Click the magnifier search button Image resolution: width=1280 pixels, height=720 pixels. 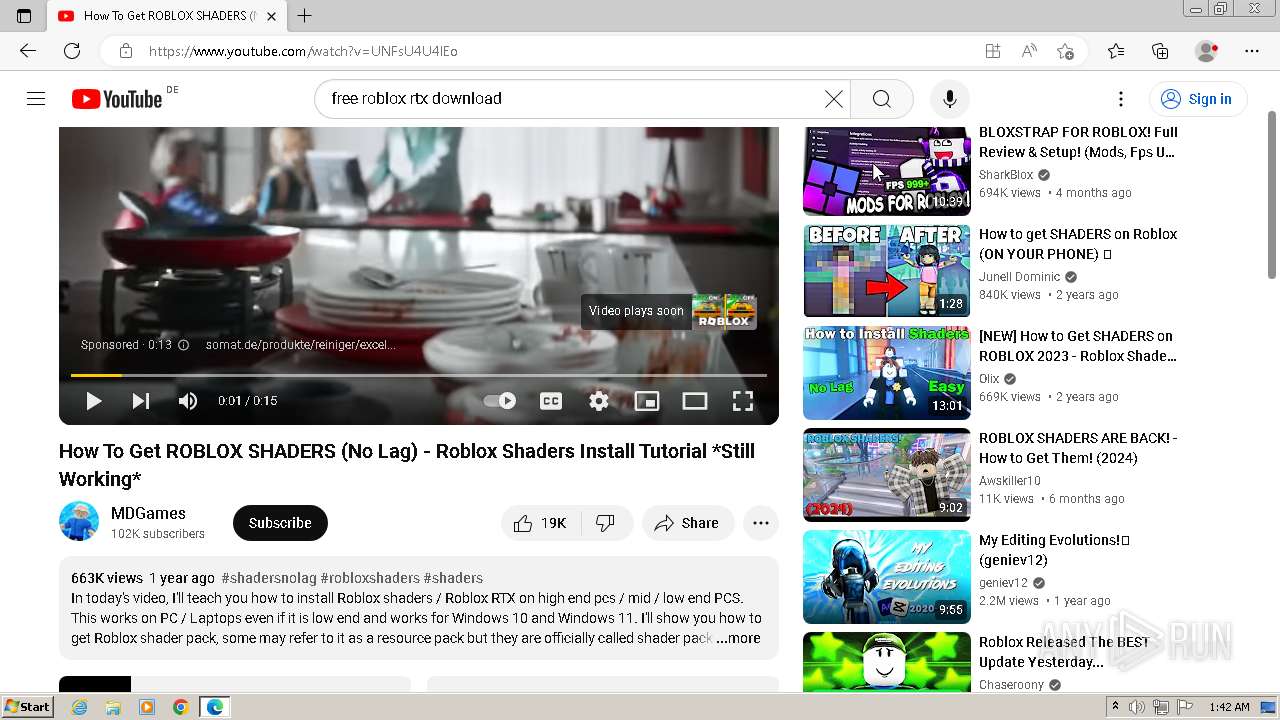[881, 98]
